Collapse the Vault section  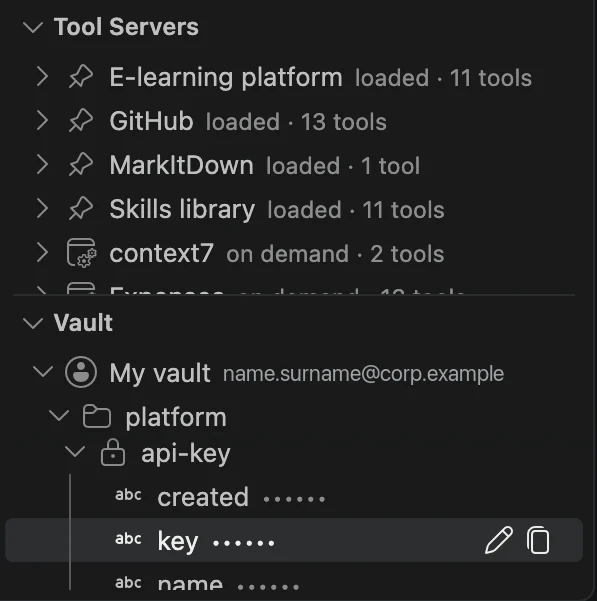pyautogui.click(x=33, y=323)
